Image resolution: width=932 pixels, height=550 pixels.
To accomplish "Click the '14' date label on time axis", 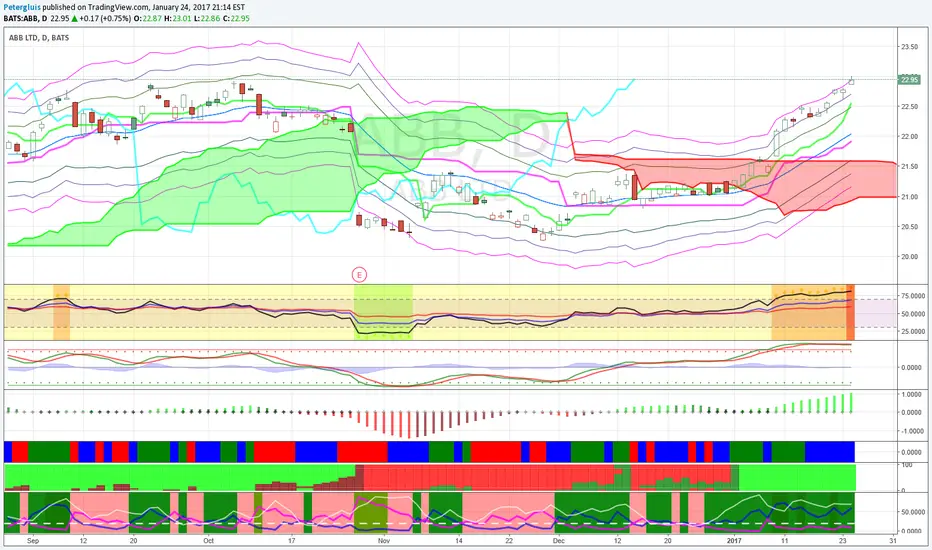I will click(459, 541).
